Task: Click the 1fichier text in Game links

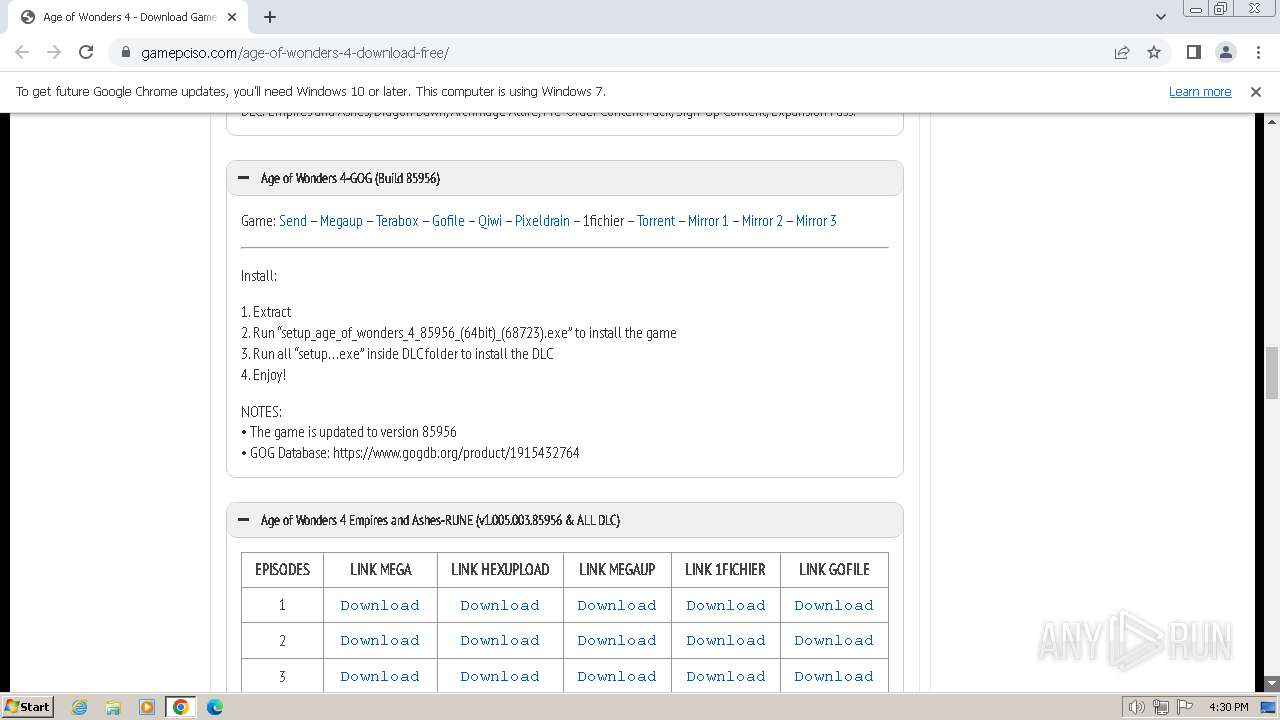Action: [x=603, y=221]
